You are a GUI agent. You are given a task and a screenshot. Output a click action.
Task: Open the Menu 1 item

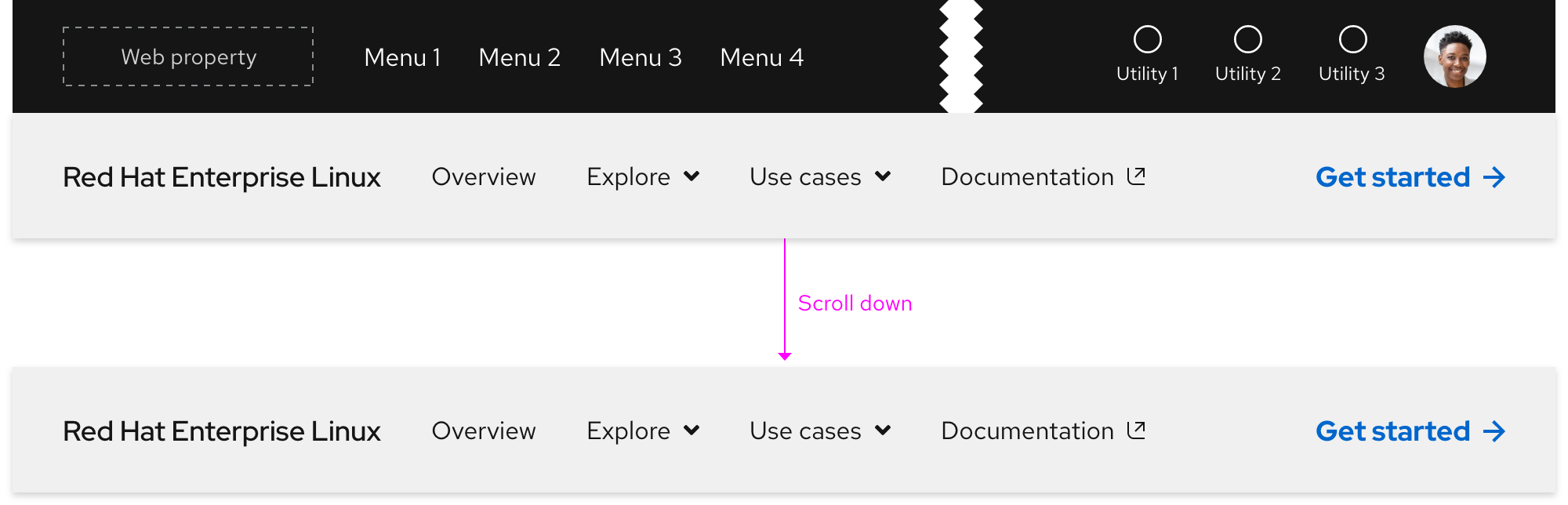(403, 56)
